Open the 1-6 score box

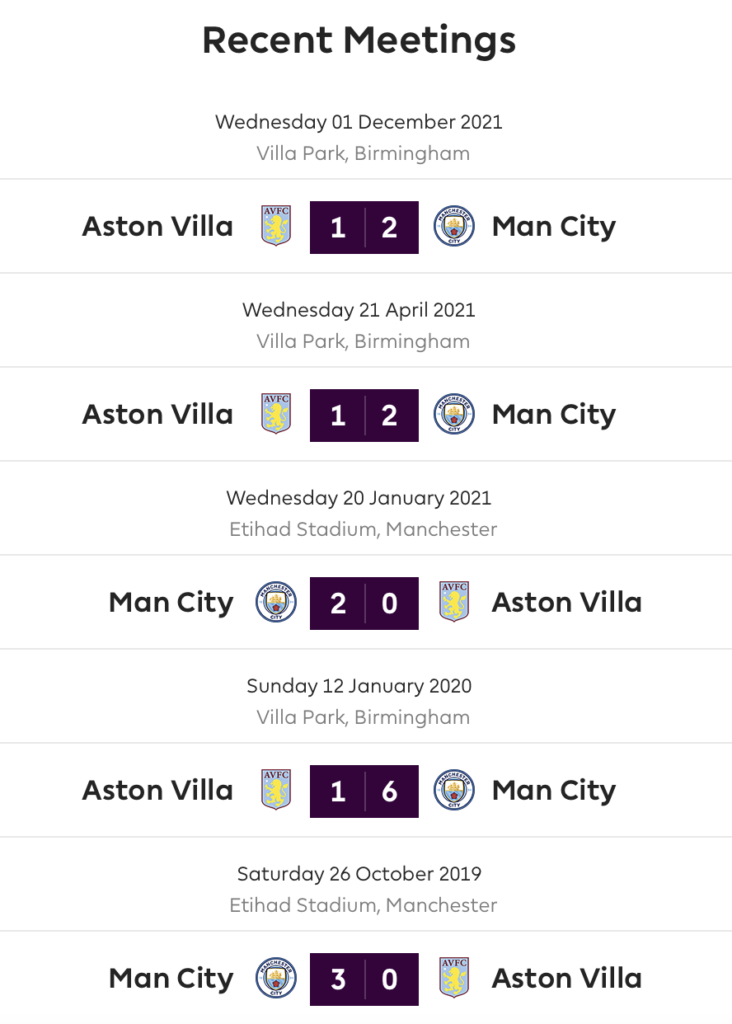[364, 792]
